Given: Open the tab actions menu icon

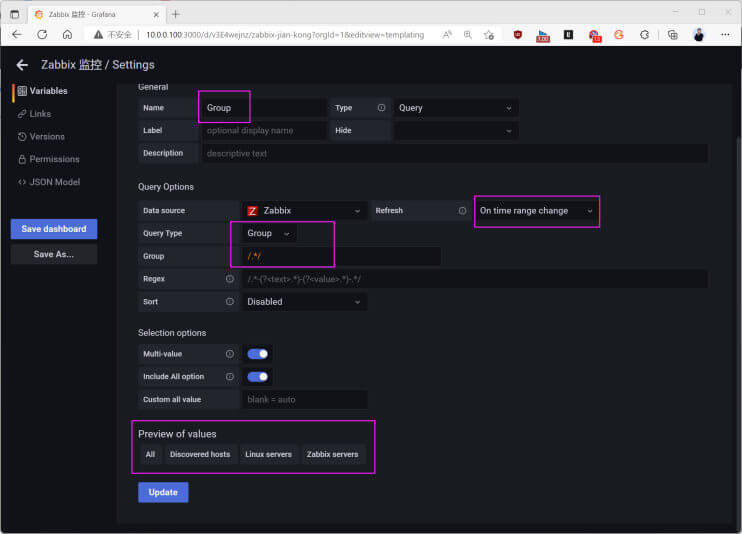Looking at the screenshot, I should tap(15, 14).
